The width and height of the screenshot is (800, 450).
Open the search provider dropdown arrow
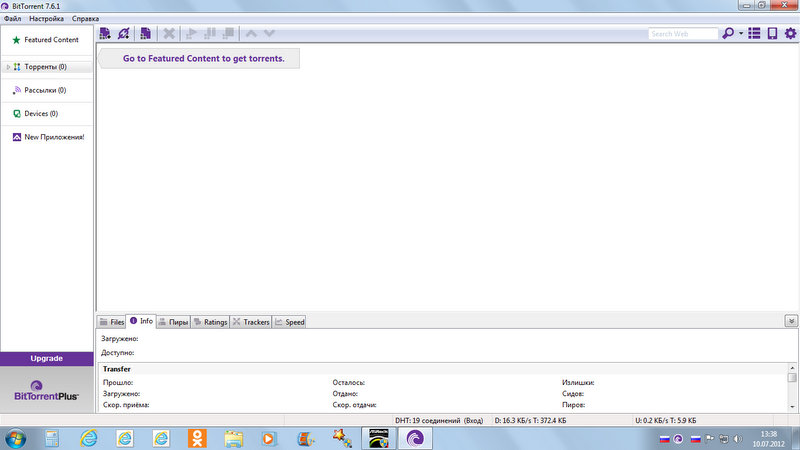pyautogui.click(x=741, y=34)
